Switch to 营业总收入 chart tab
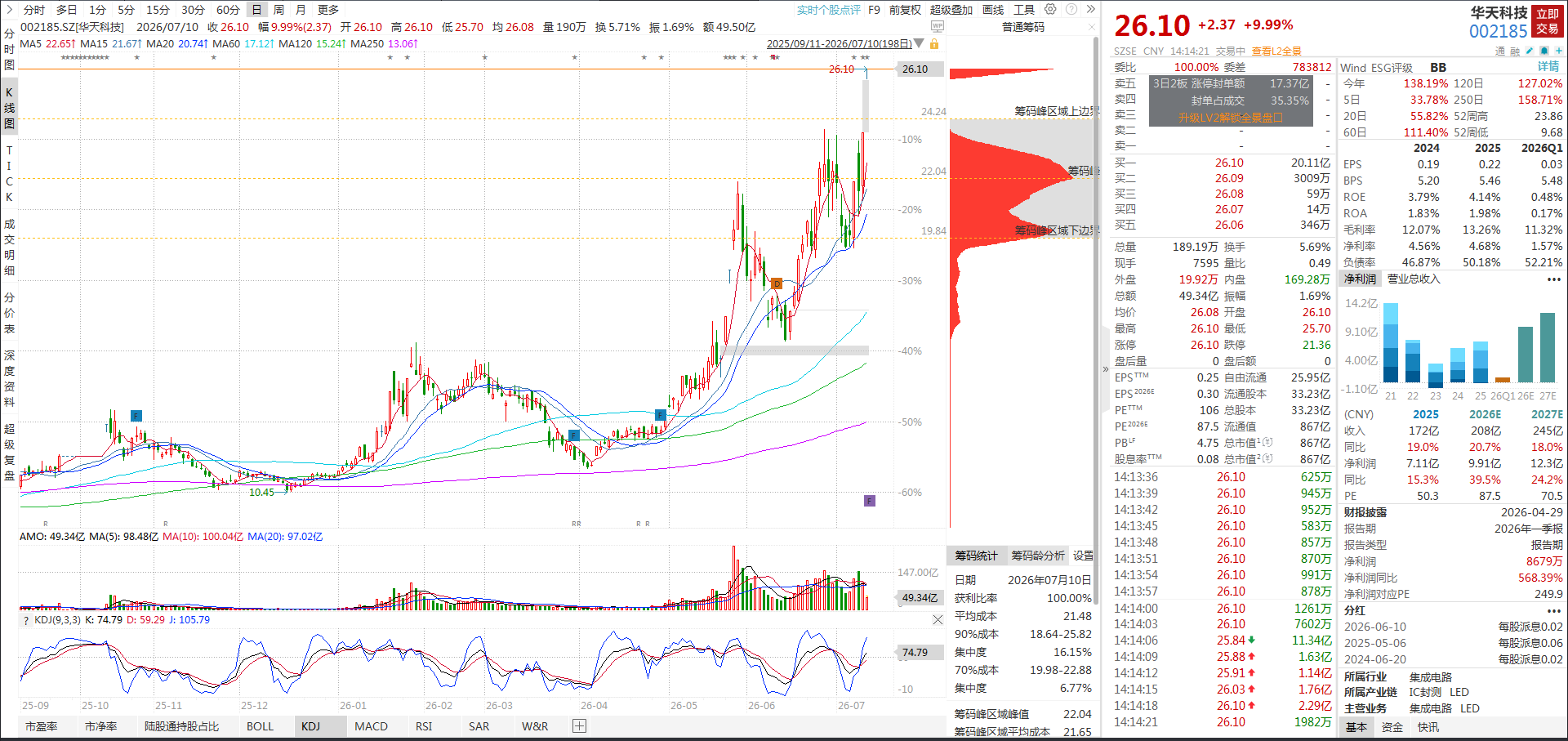 click(x=1414, y=279)
